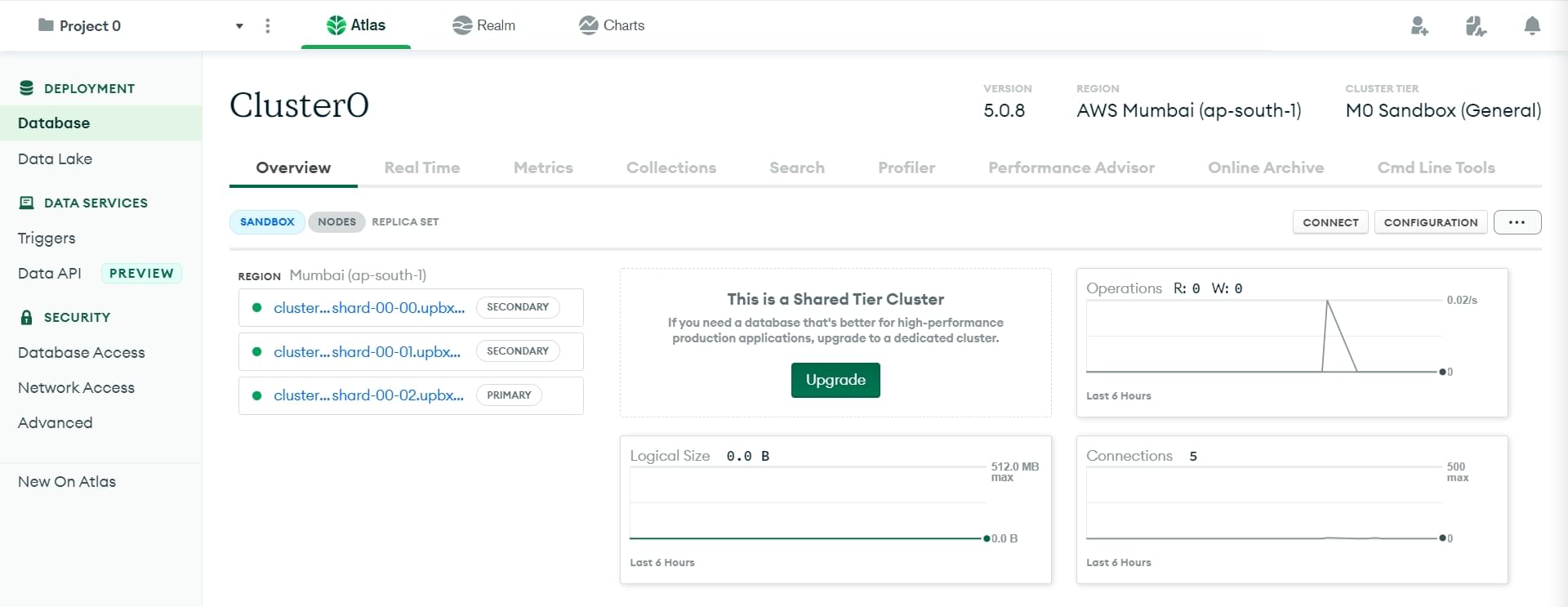Open Advanced security settings
1568x607 pixels.
(x=55, y=422)
